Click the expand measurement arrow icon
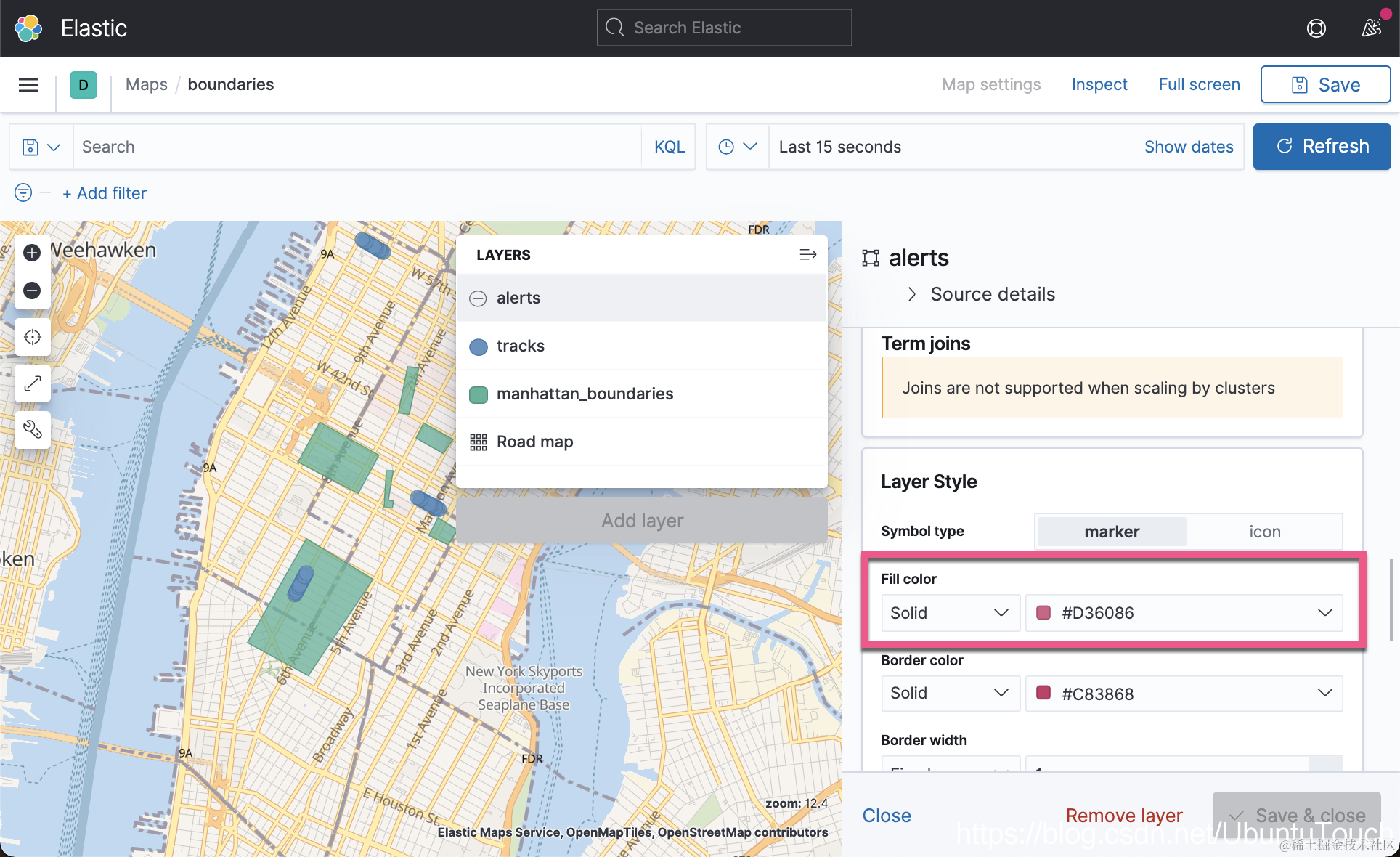The image size is (1400, 857). (x=32, y=383)
